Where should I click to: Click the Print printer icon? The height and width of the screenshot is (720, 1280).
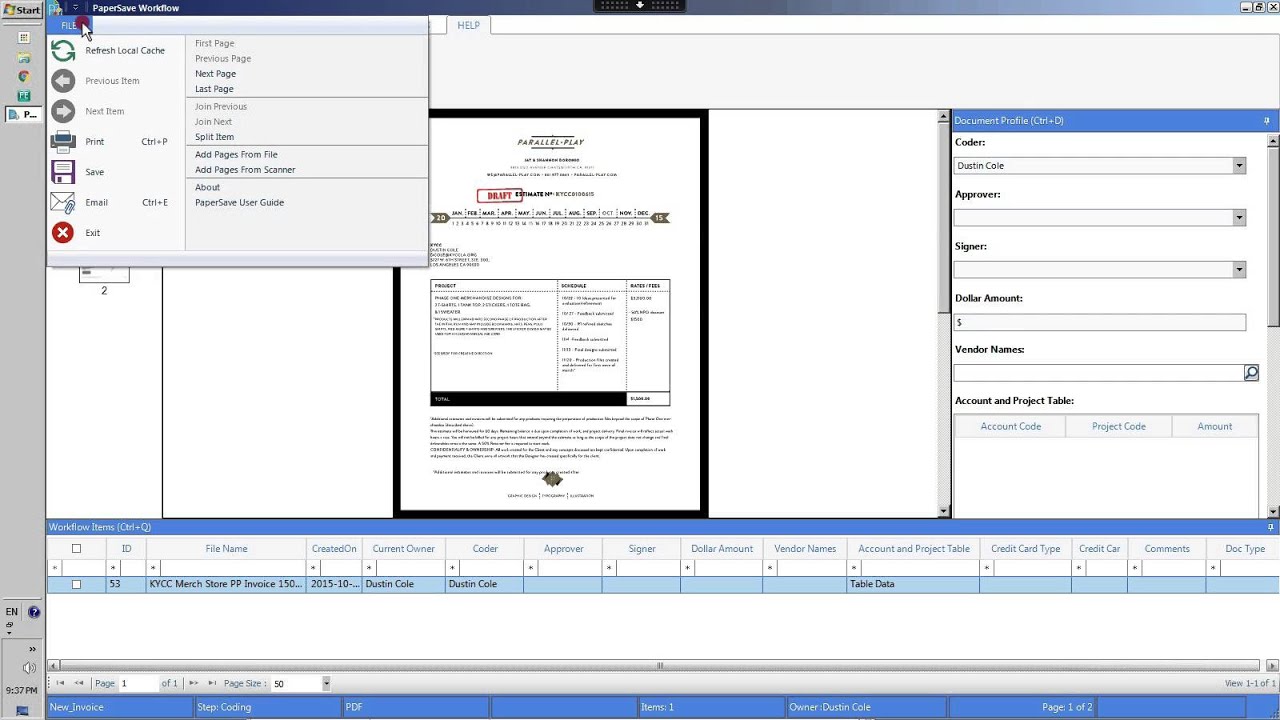click(63, 142)
